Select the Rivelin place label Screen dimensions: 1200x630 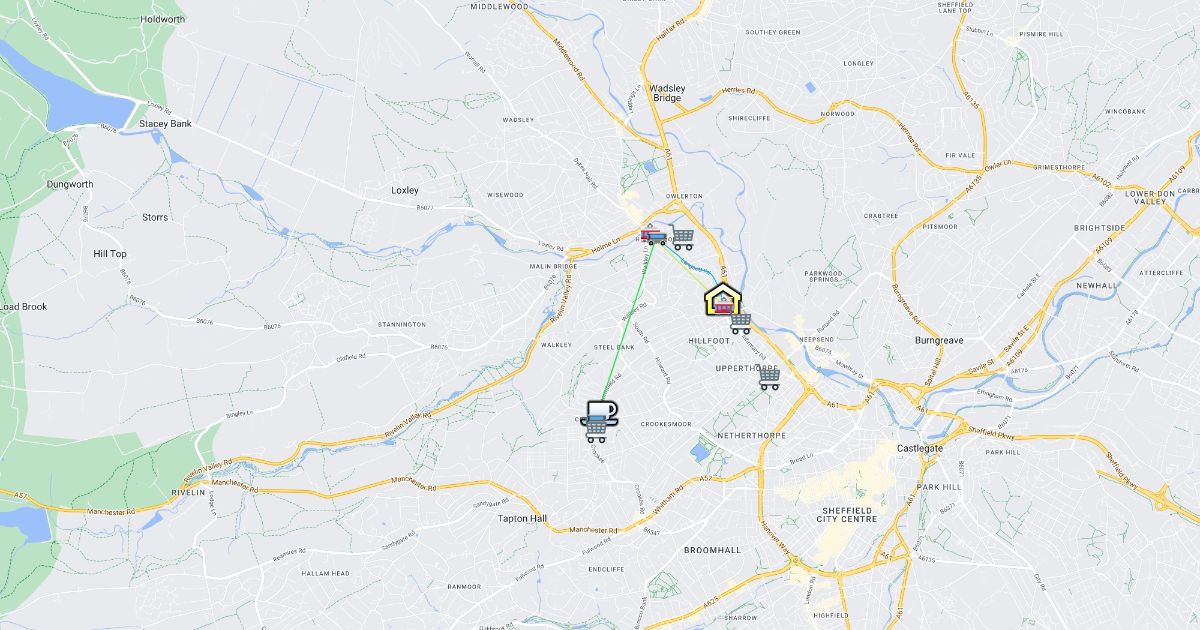point(187,492)
